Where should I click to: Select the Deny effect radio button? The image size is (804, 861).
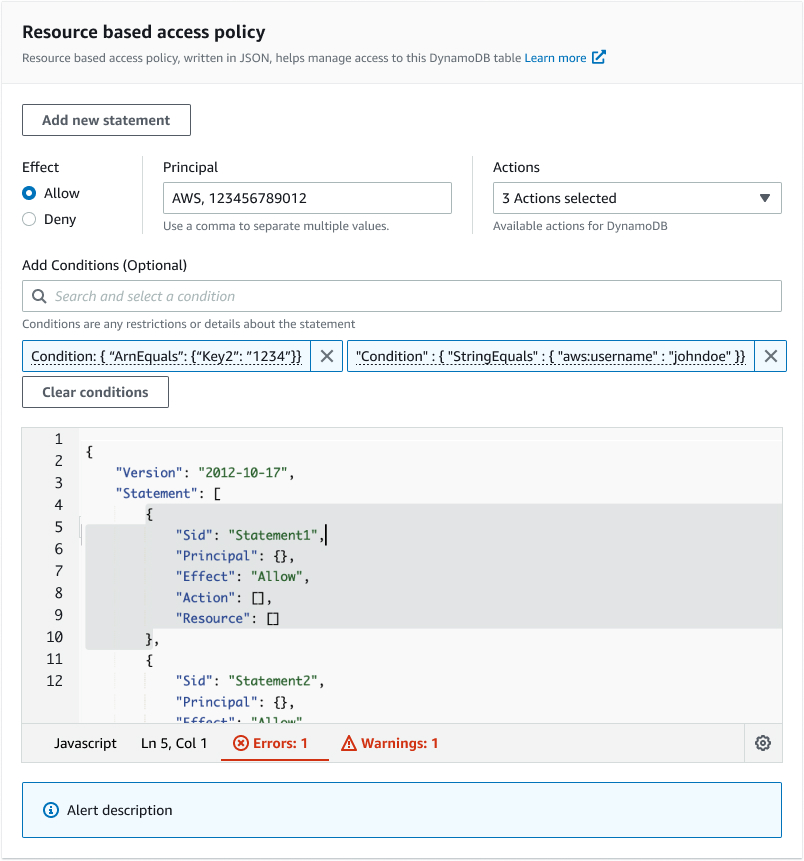(27, 219)
